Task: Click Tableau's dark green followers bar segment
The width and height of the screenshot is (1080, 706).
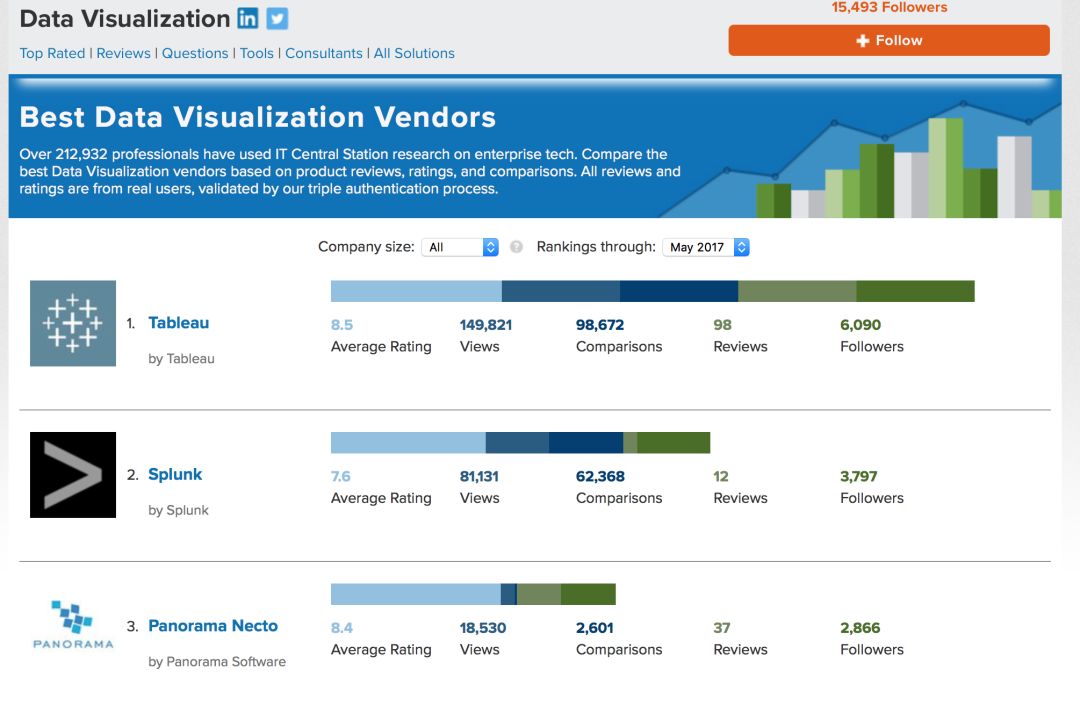Action: coord(915,291)
